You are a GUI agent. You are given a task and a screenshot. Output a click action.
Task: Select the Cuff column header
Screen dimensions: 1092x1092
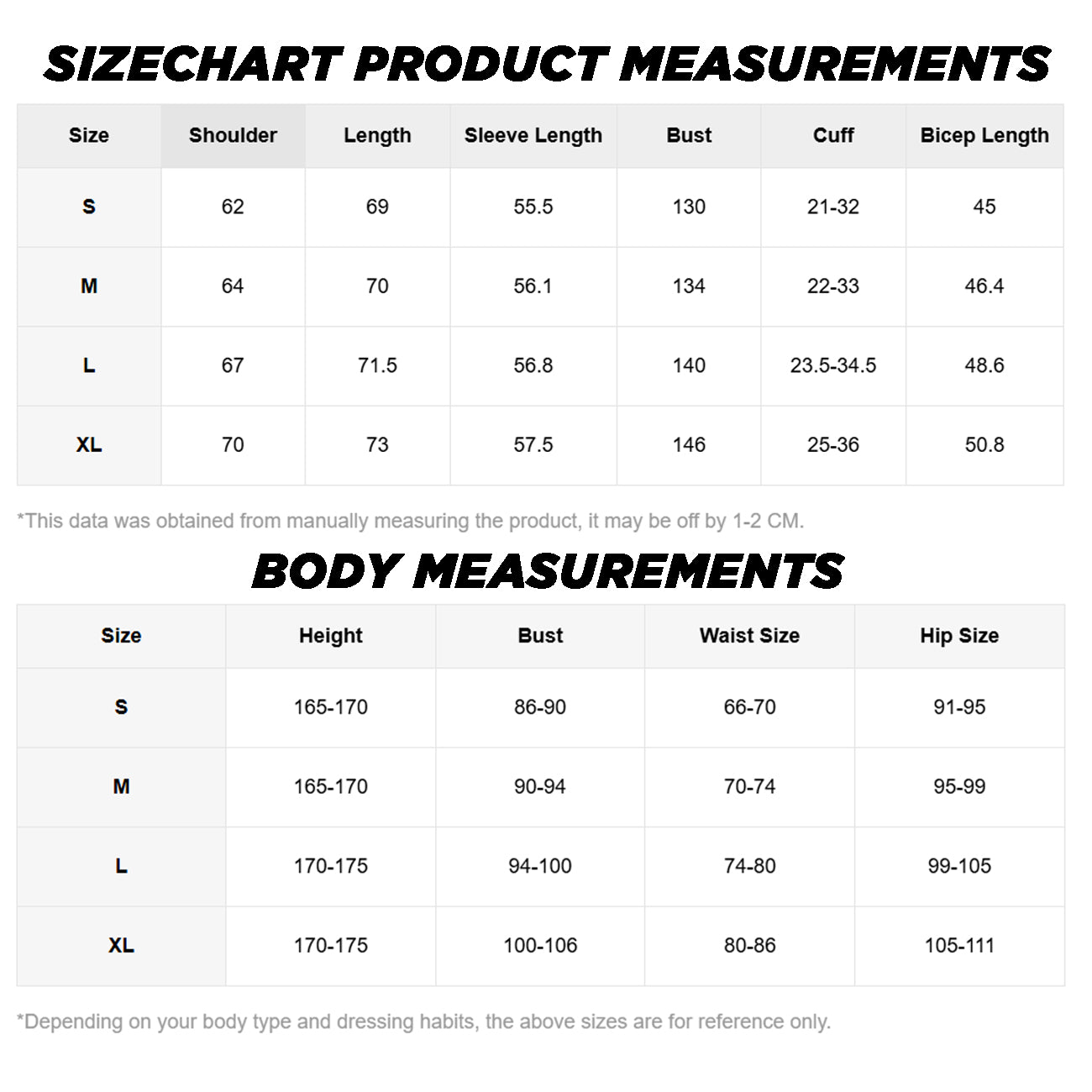pyautogui.click(x=833, y=135)
